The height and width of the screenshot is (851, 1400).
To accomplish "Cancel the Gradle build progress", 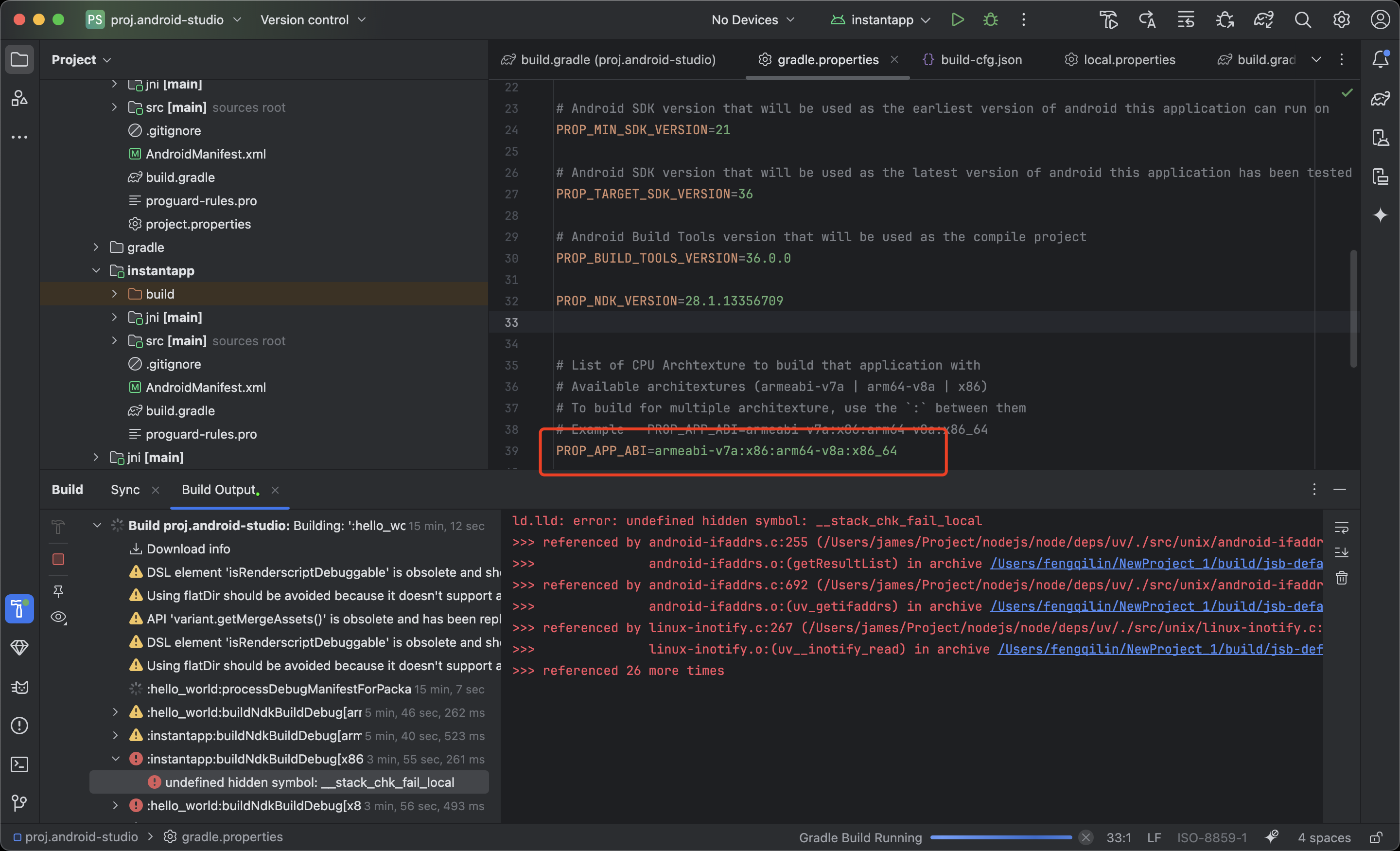I will click(x=1085, y=837).
